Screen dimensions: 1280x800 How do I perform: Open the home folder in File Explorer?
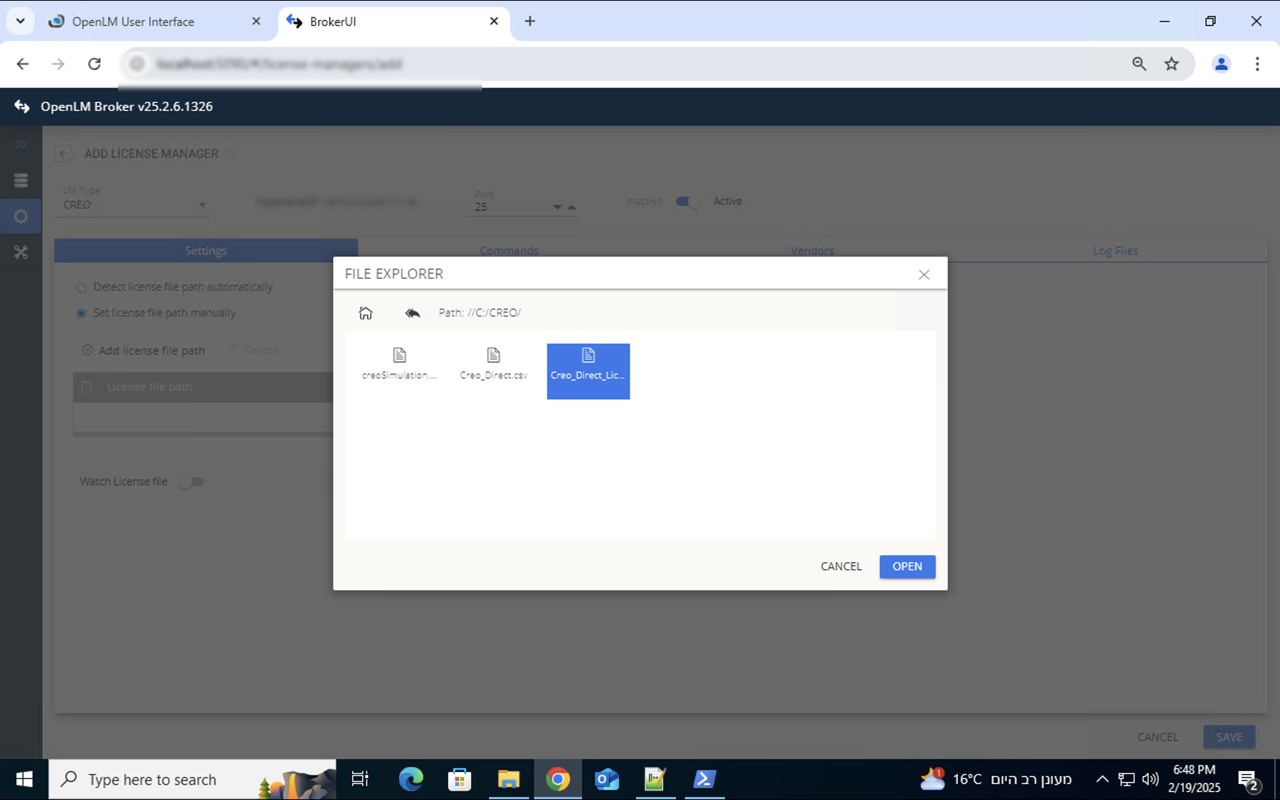coord(366,312)
